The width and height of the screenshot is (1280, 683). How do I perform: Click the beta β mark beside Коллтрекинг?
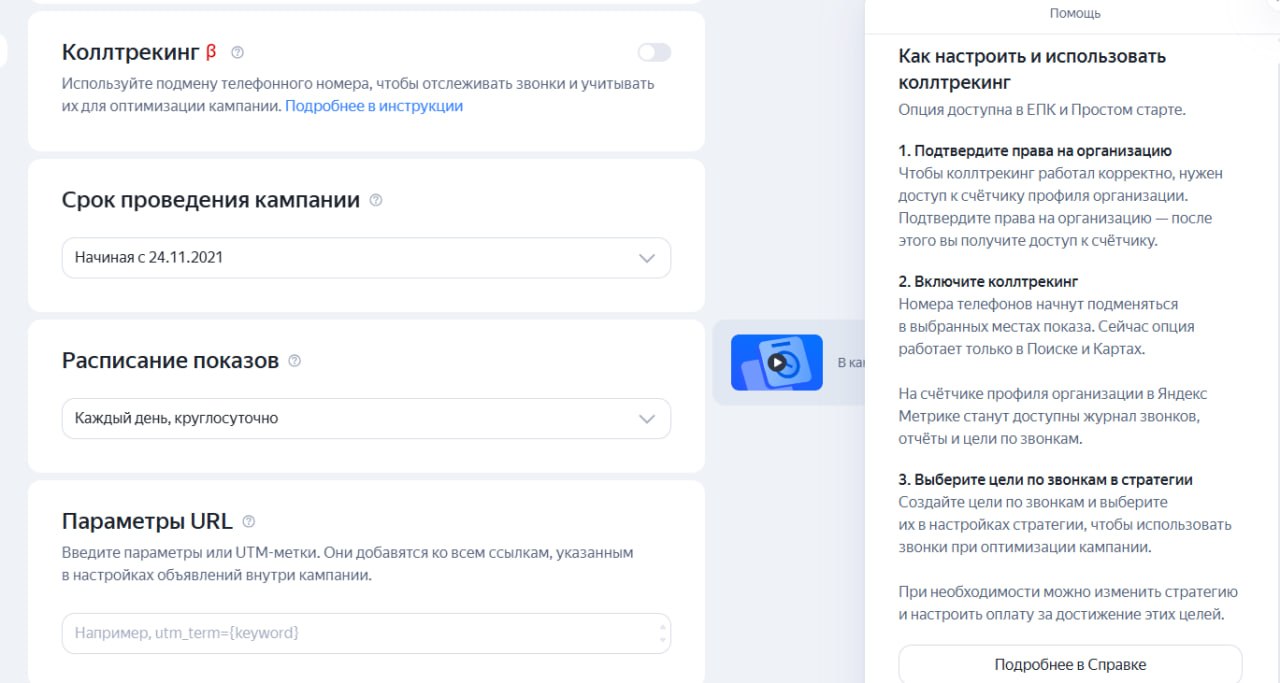coord(211,52)
